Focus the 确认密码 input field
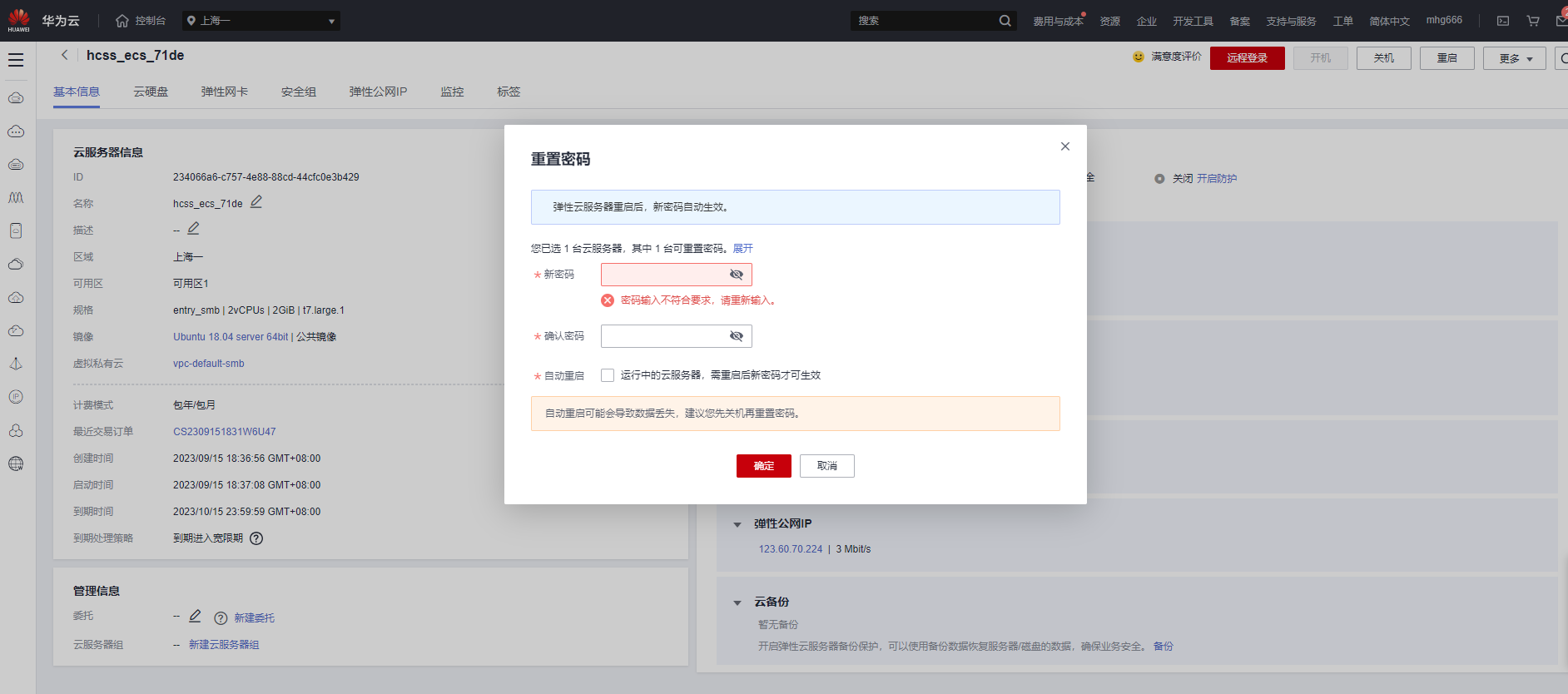The image size is (1568, 694). [x=677, y=336]
